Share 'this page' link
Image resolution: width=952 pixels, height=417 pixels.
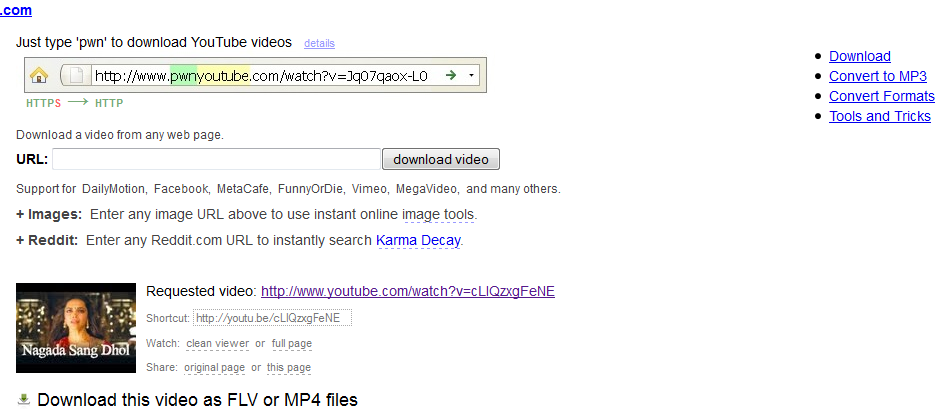click(x=289, y=368)
